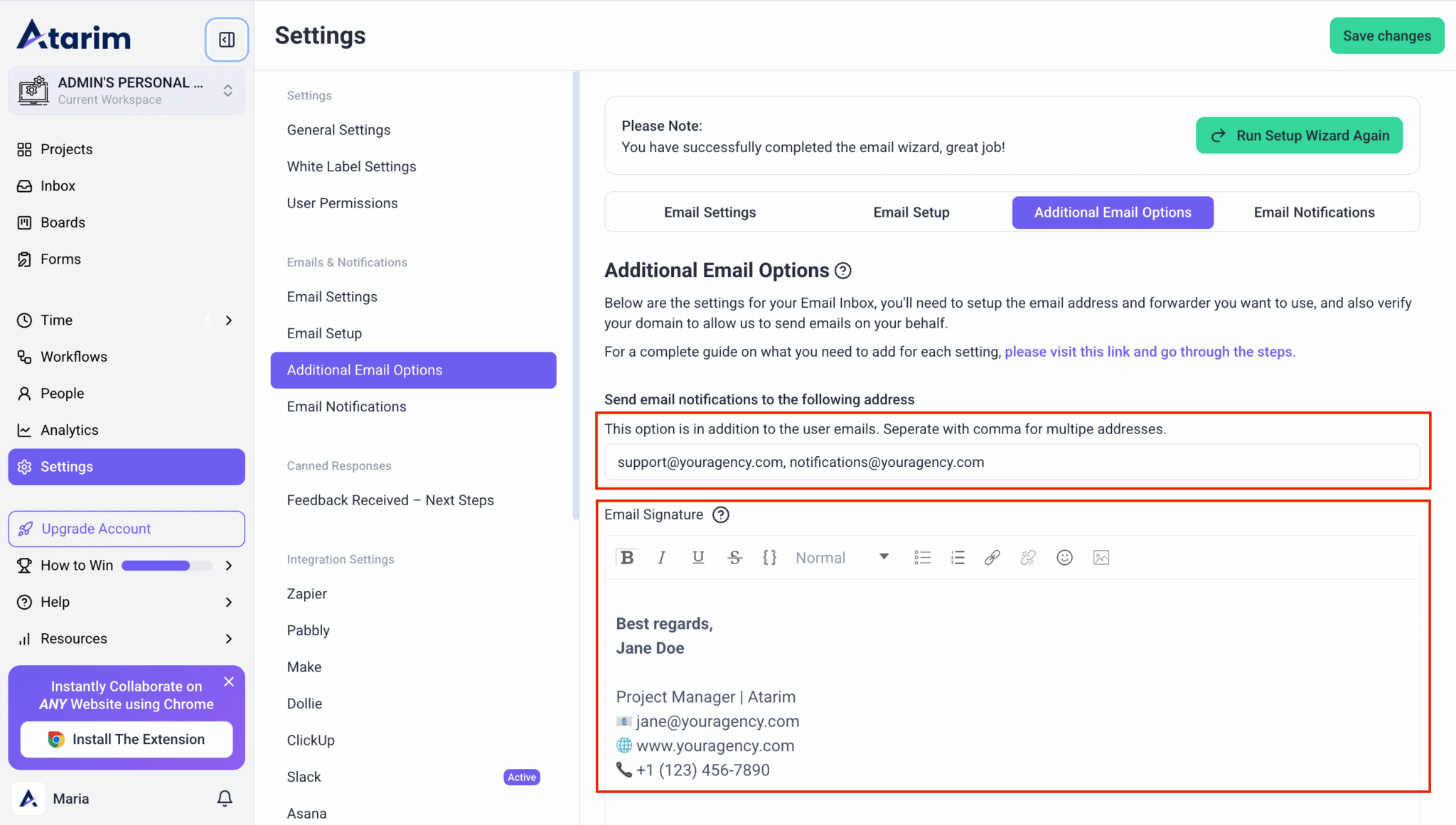Expand the Time menu chevron
Image resolution: width=1456 pixels, height=825 pixels.
229,320
